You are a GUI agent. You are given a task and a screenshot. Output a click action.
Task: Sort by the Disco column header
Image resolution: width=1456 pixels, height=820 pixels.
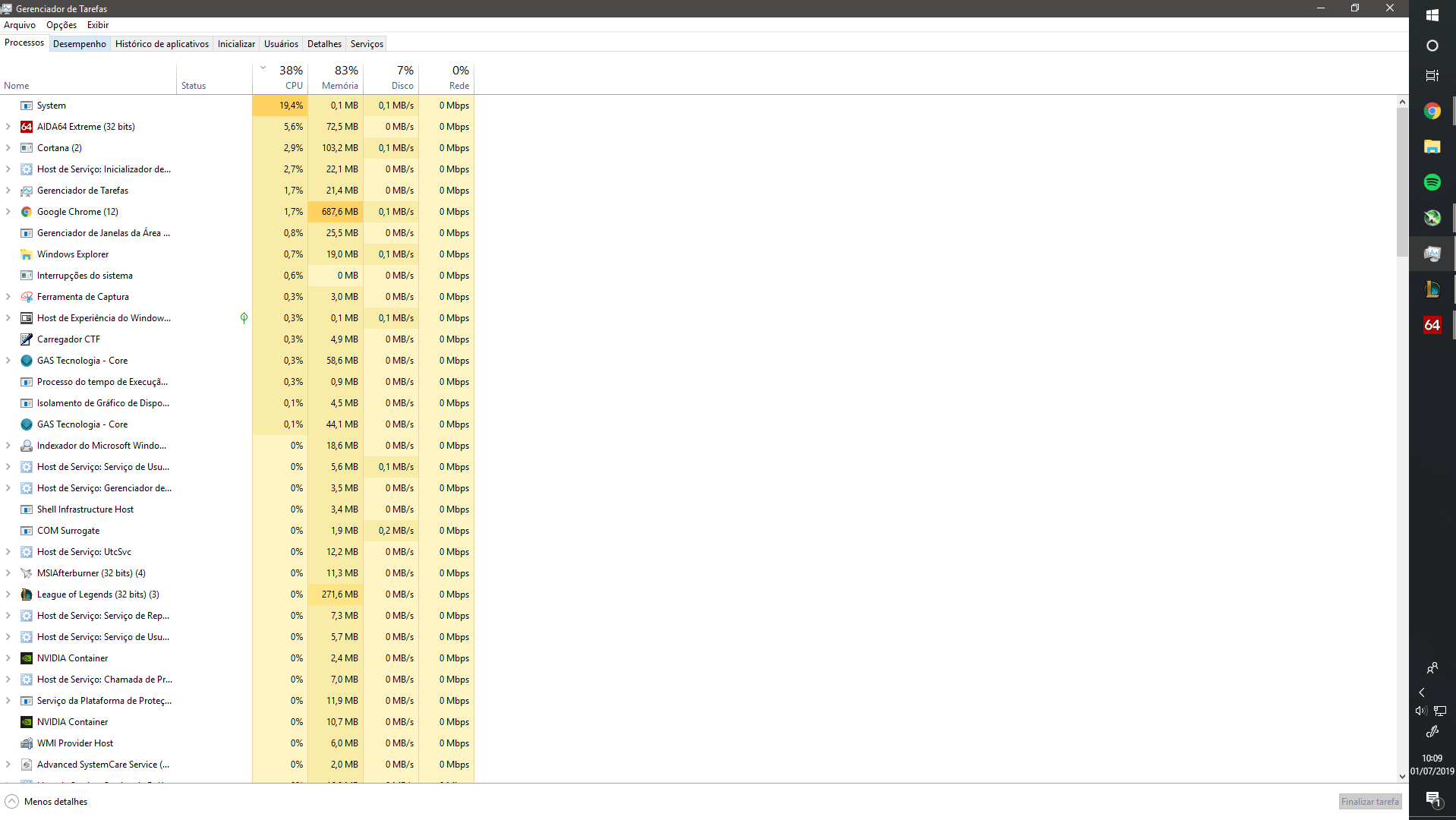click(x=391, y=77)
